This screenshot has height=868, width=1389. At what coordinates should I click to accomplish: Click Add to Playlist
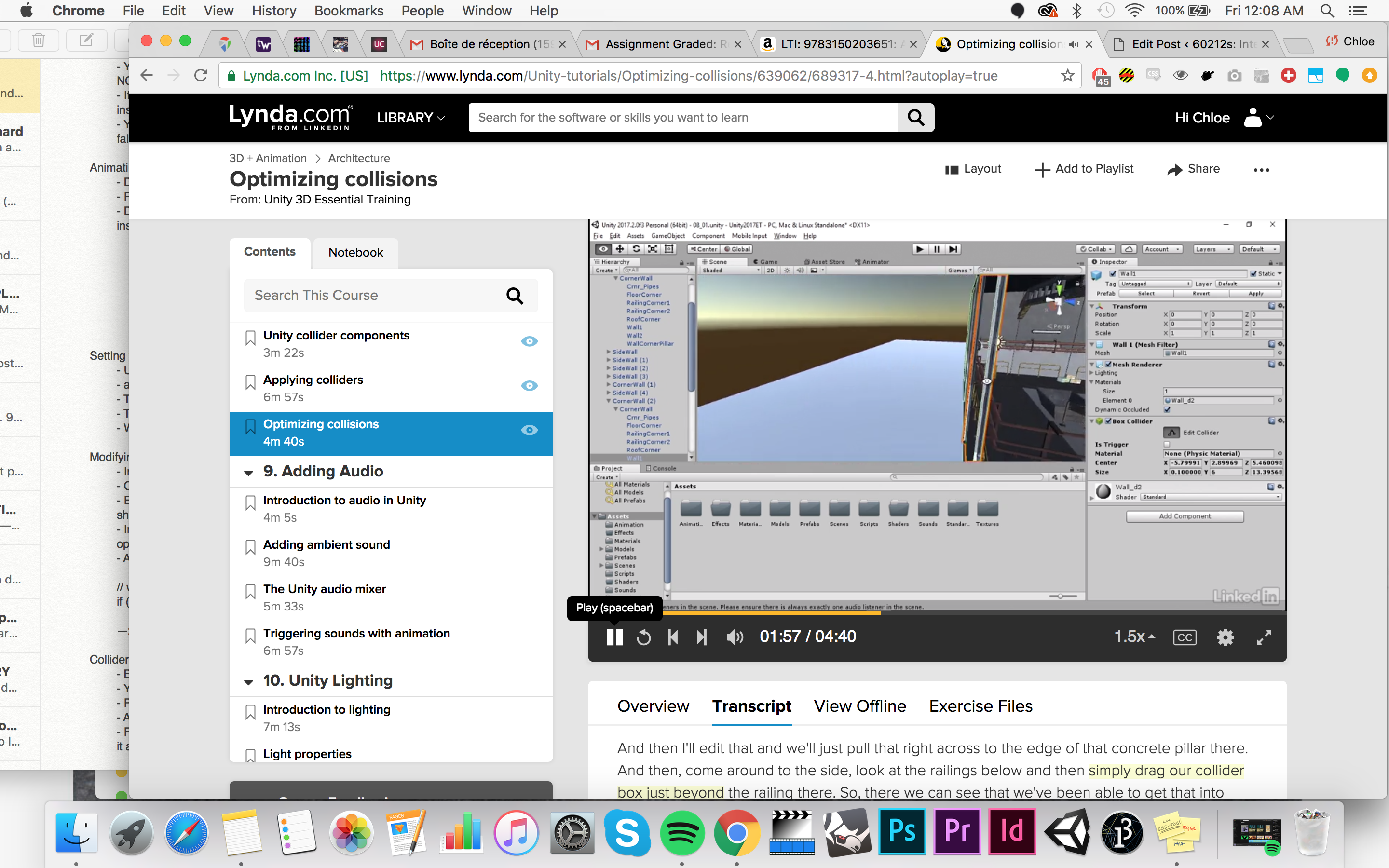click(1084, 169)
